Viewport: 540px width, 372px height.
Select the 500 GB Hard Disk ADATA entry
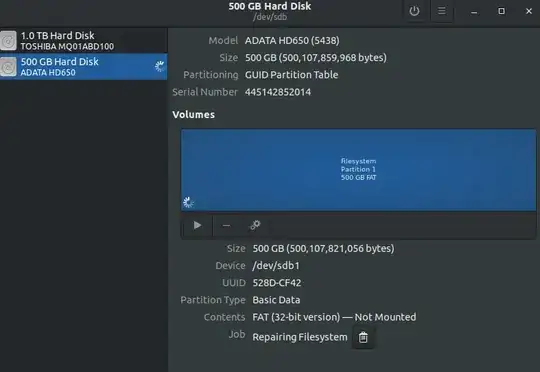click(x=83, y=67)
